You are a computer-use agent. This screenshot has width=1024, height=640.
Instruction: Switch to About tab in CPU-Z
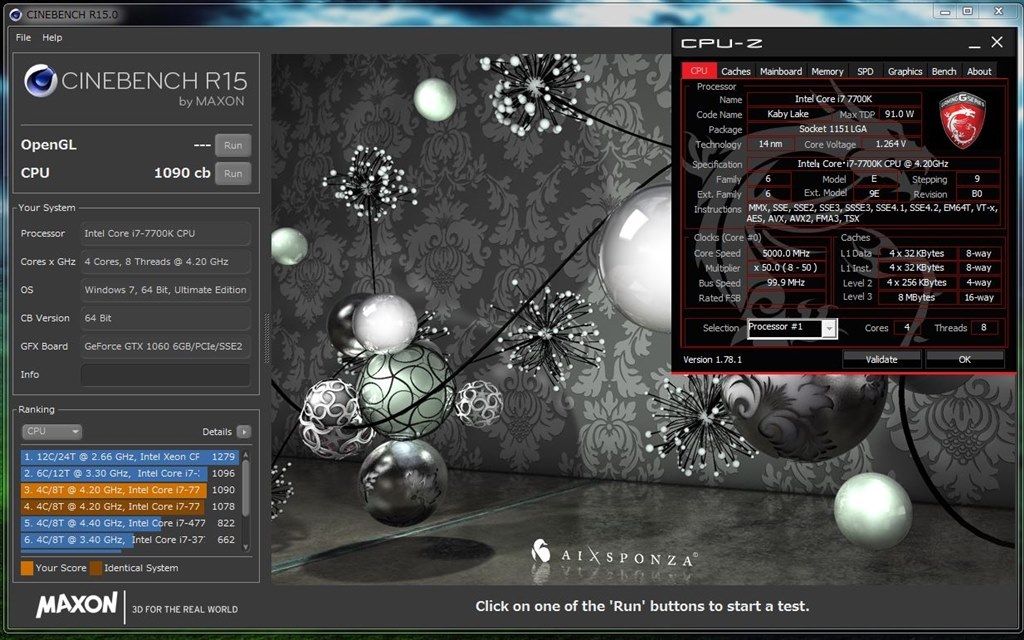pyautogui.click(x=979, y=71)
